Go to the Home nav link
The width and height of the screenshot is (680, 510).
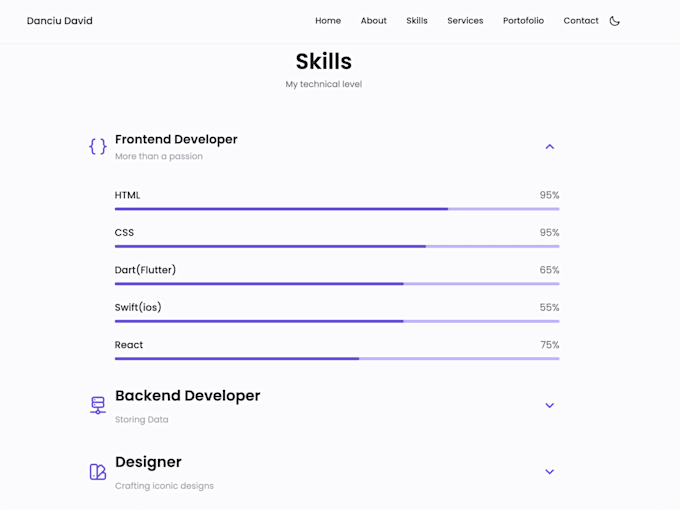click(328, 21)
